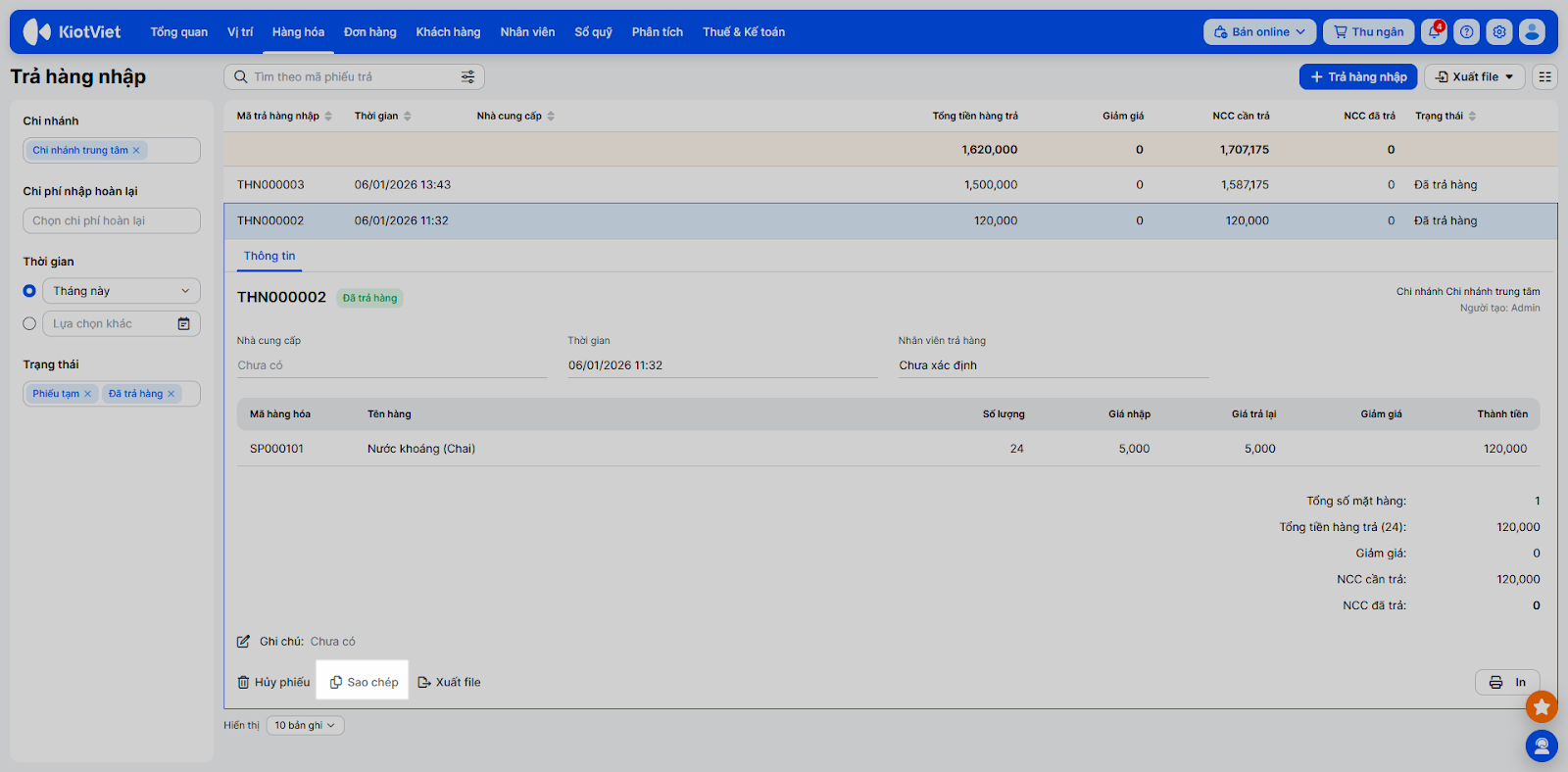1568x772 pixels.
Task: Remove the 'Chi nhánh trung tâm' branch tag
Action: pyautogui.click(x=136, y=150)
